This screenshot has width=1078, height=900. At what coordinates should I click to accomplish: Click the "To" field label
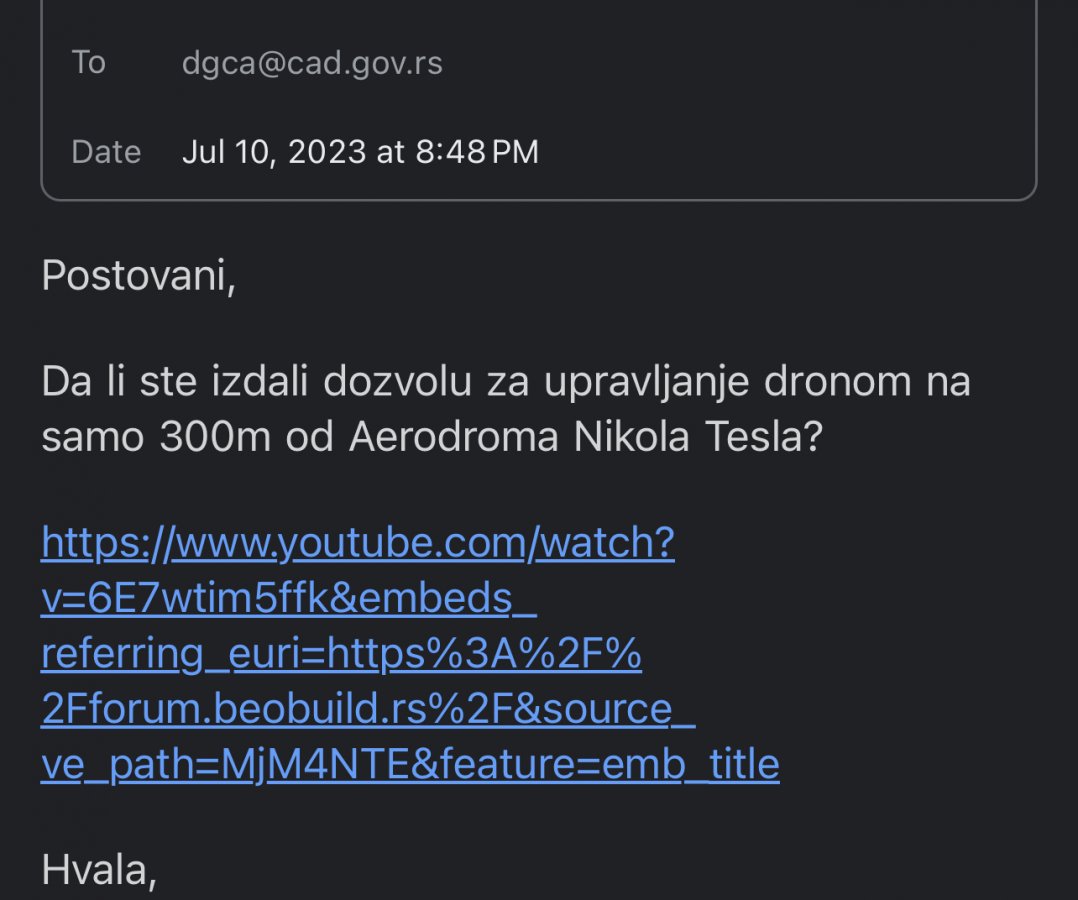88,63
